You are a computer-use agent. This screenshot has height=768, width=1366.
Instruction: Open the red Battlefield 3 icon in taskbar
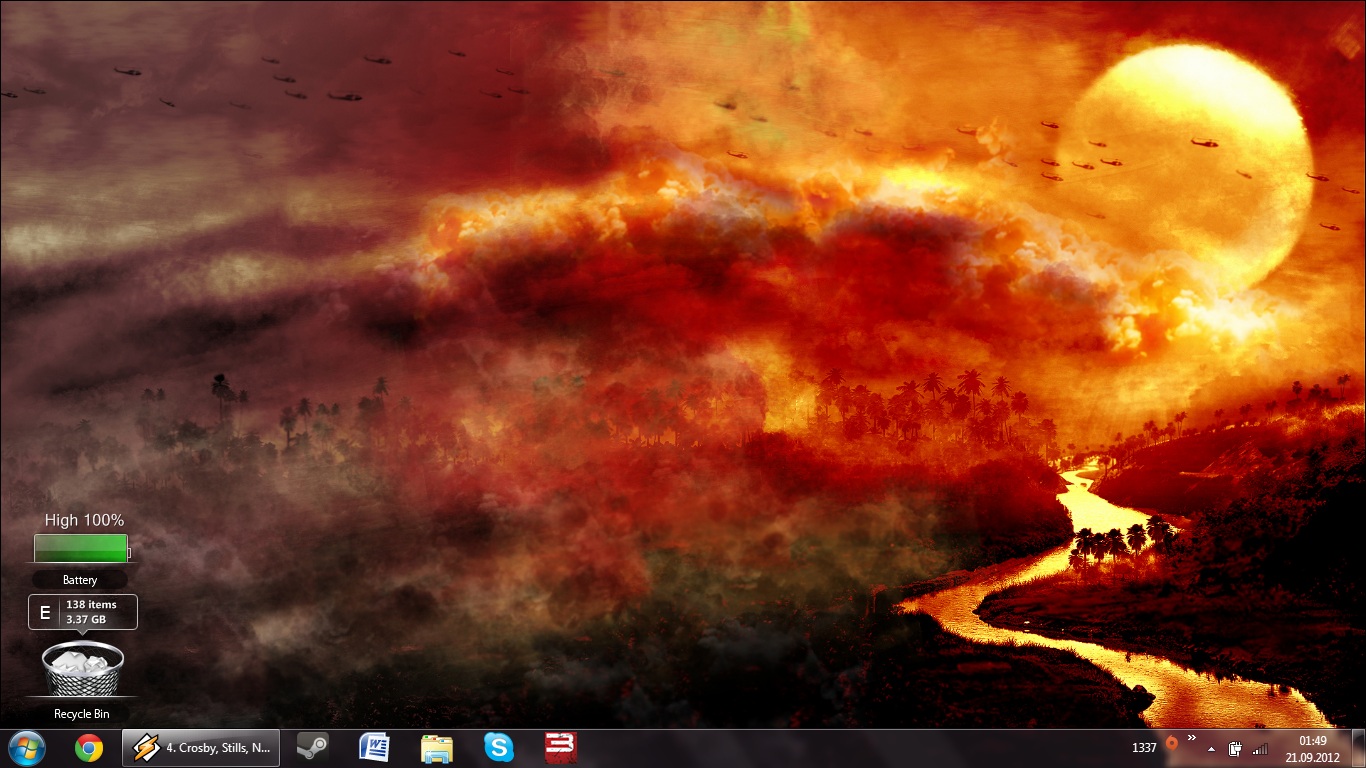click(560, 748)
